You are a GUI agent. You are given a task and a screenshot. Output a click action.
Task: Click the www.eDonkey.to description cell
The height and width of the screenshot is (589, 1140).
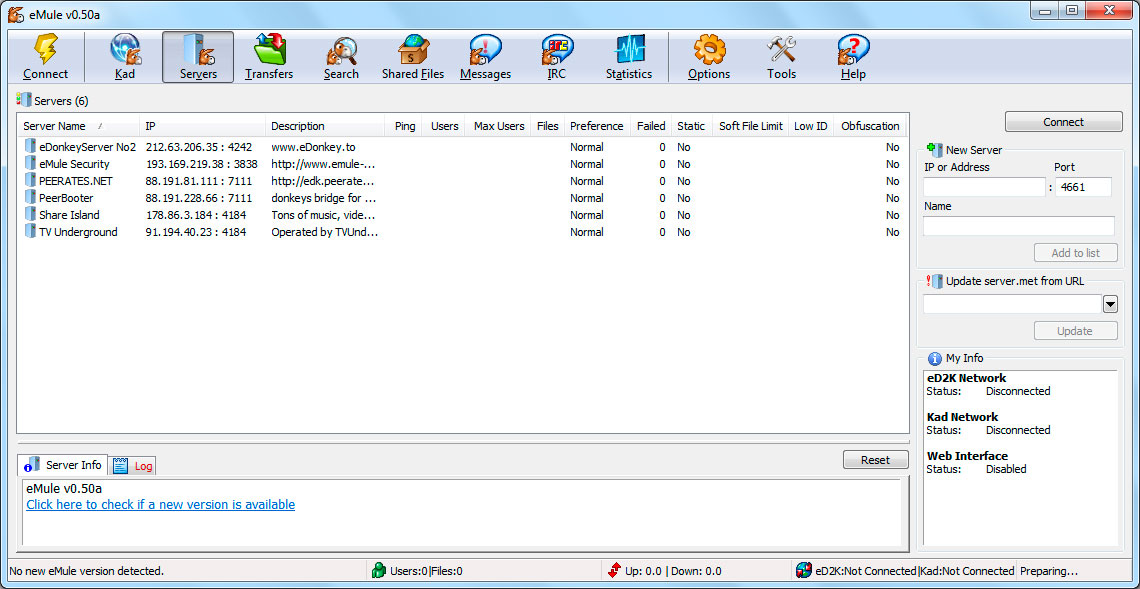pos(313,147)
